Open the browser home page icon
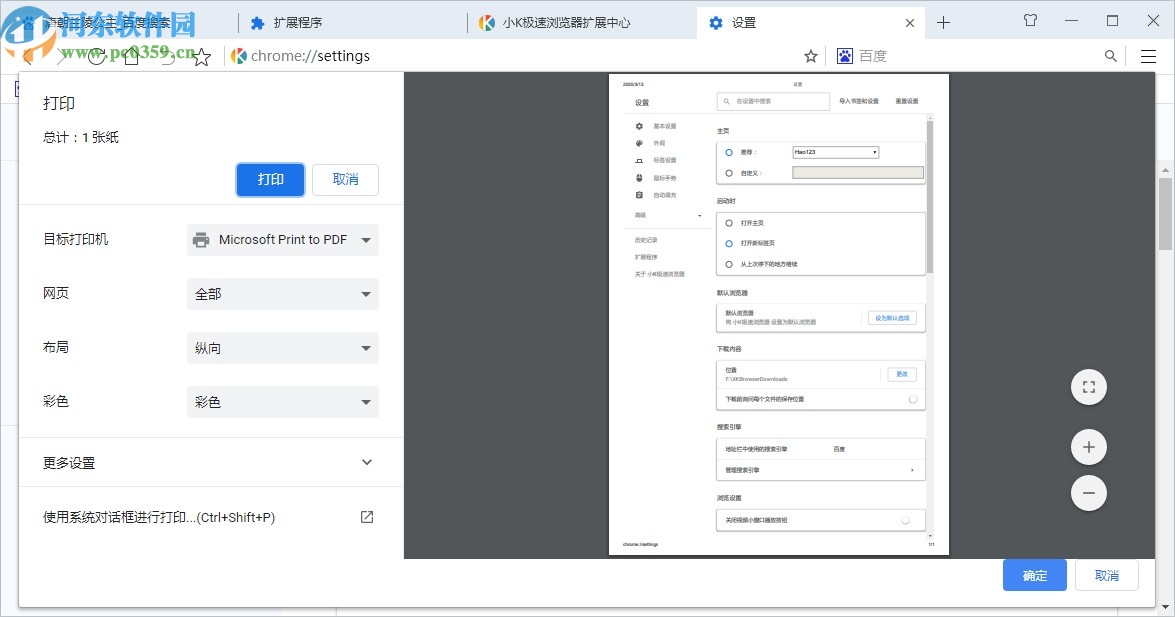Screen dimensions: 1175x617 (x=131, y=57)
